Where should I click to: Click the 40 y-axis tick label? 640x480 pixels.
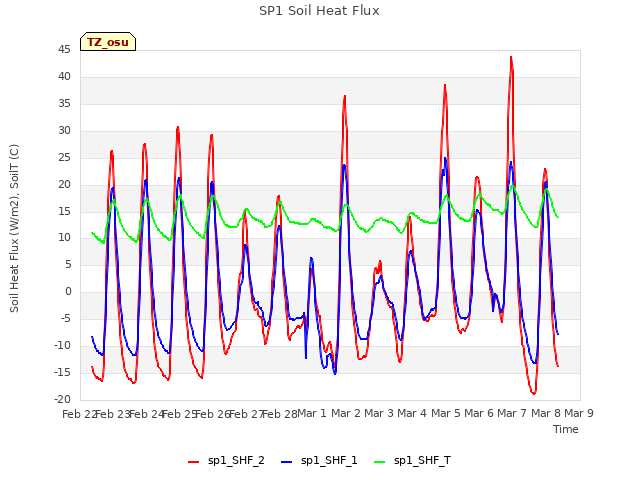point(64,77)
